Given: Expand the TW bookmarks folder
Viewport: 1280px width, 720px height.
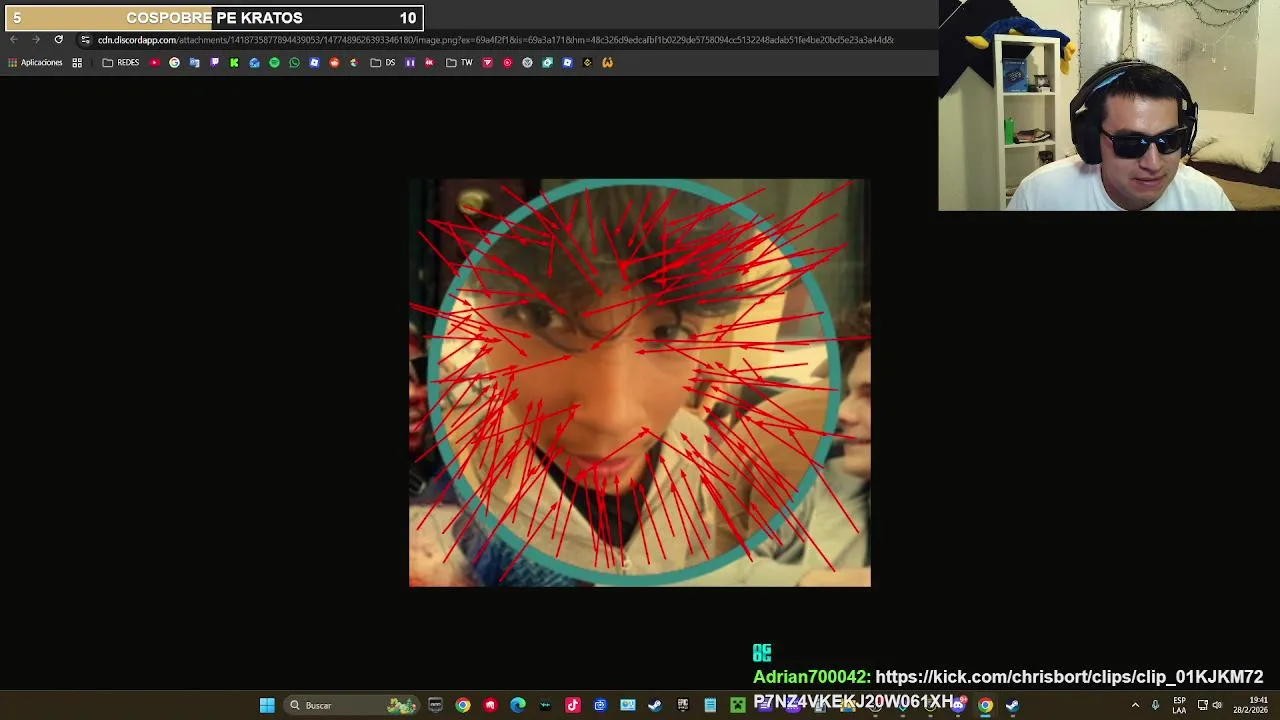Looking at the screenshot, I should [459, 62].
